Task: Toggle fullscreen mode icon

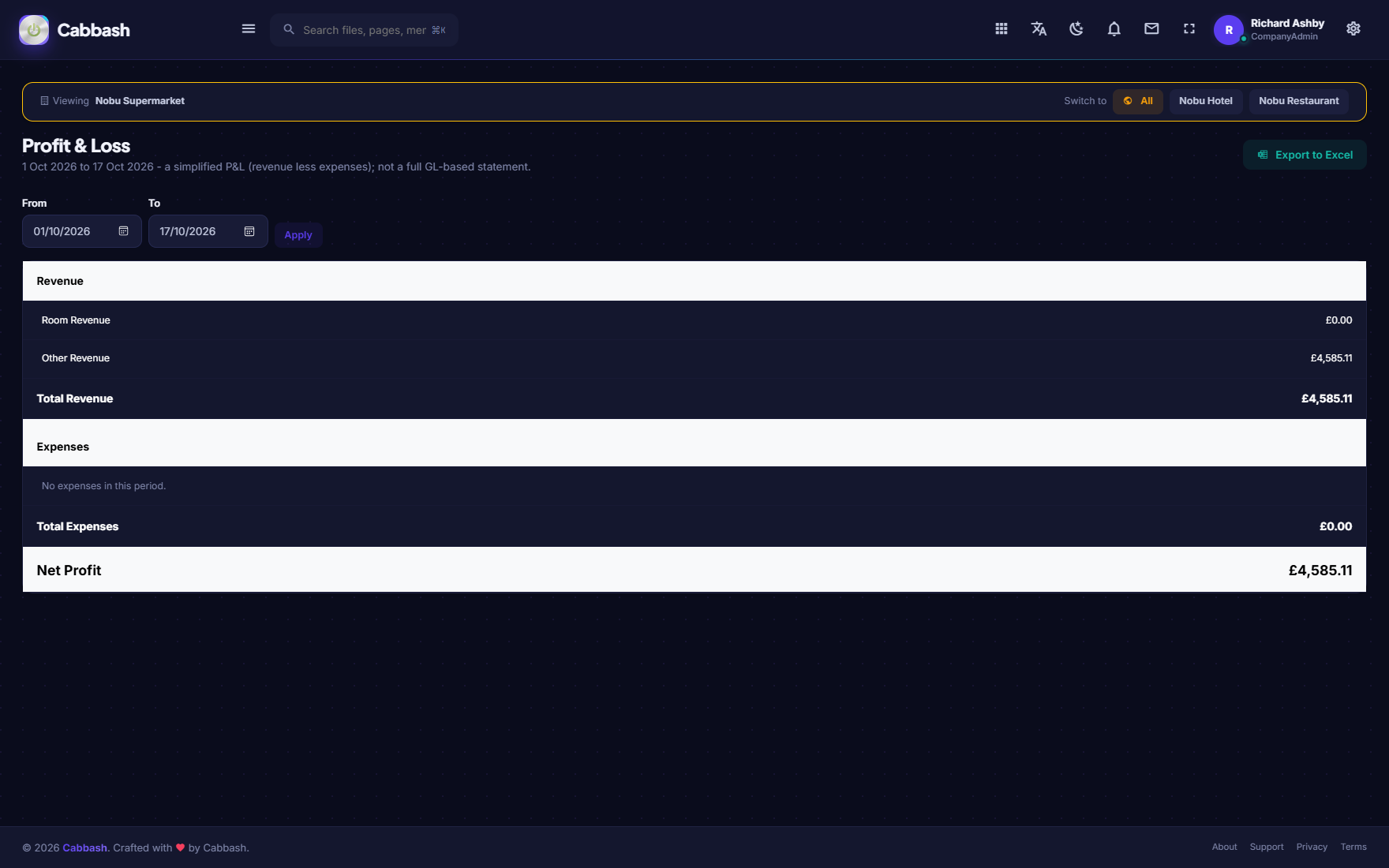Action: (x=1189, y=29)
